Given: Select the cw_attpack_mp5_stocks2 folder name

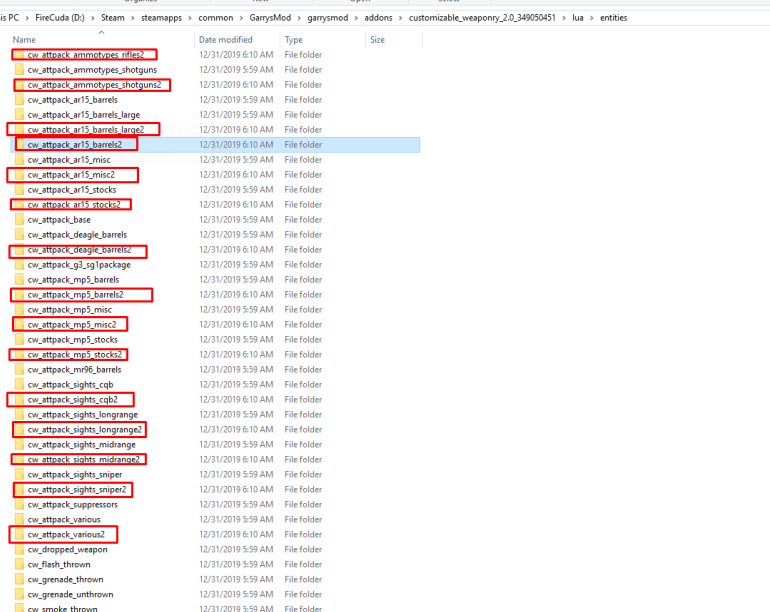Looking at the screenshot, I should [75, 354].
